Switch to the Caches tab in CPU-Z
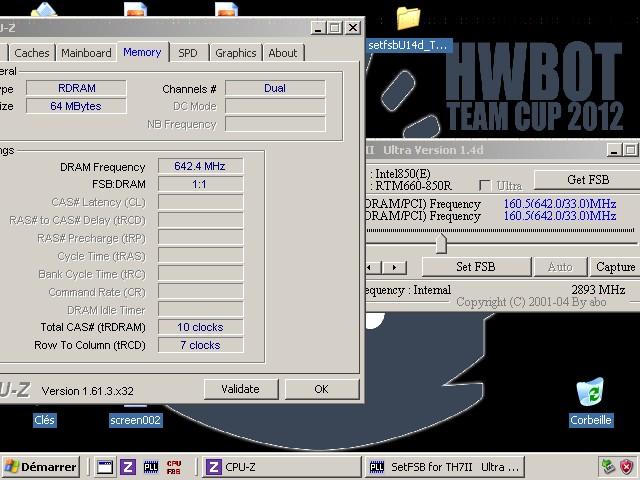Viewport: 640px width, 480px height. [x=32, y=53]
